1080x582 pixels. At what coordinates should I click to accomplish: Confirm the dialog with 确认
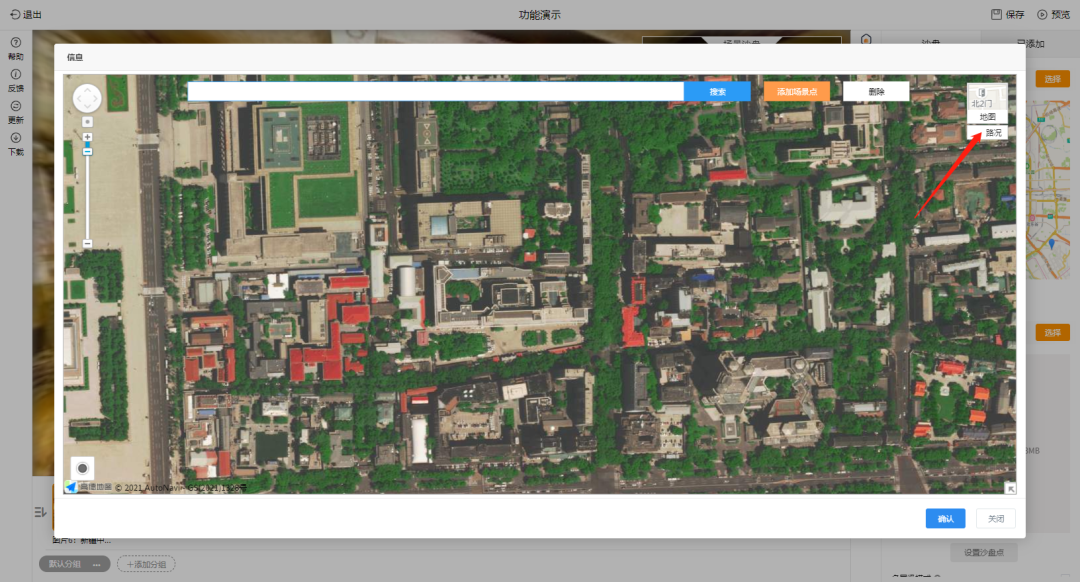pyautogui.click(x=945, y=519)
